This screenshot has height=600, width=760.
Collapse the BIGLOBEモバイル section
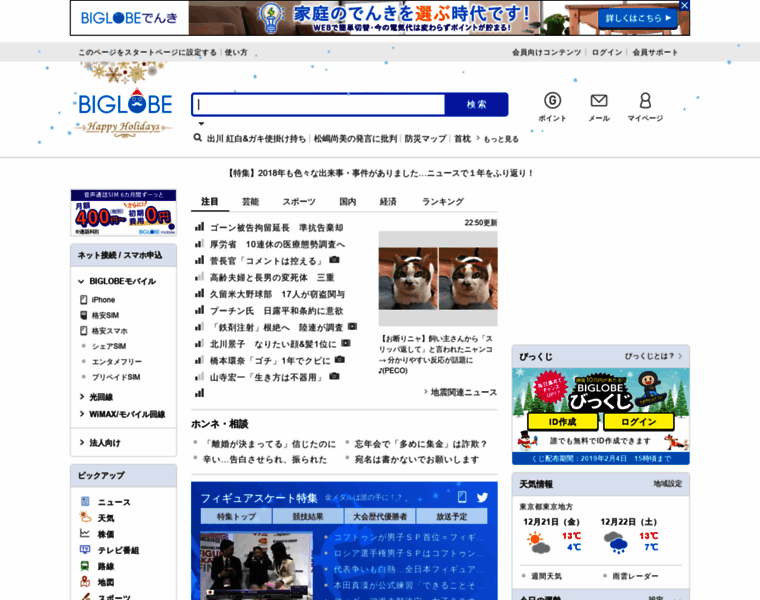pos(81,281)
